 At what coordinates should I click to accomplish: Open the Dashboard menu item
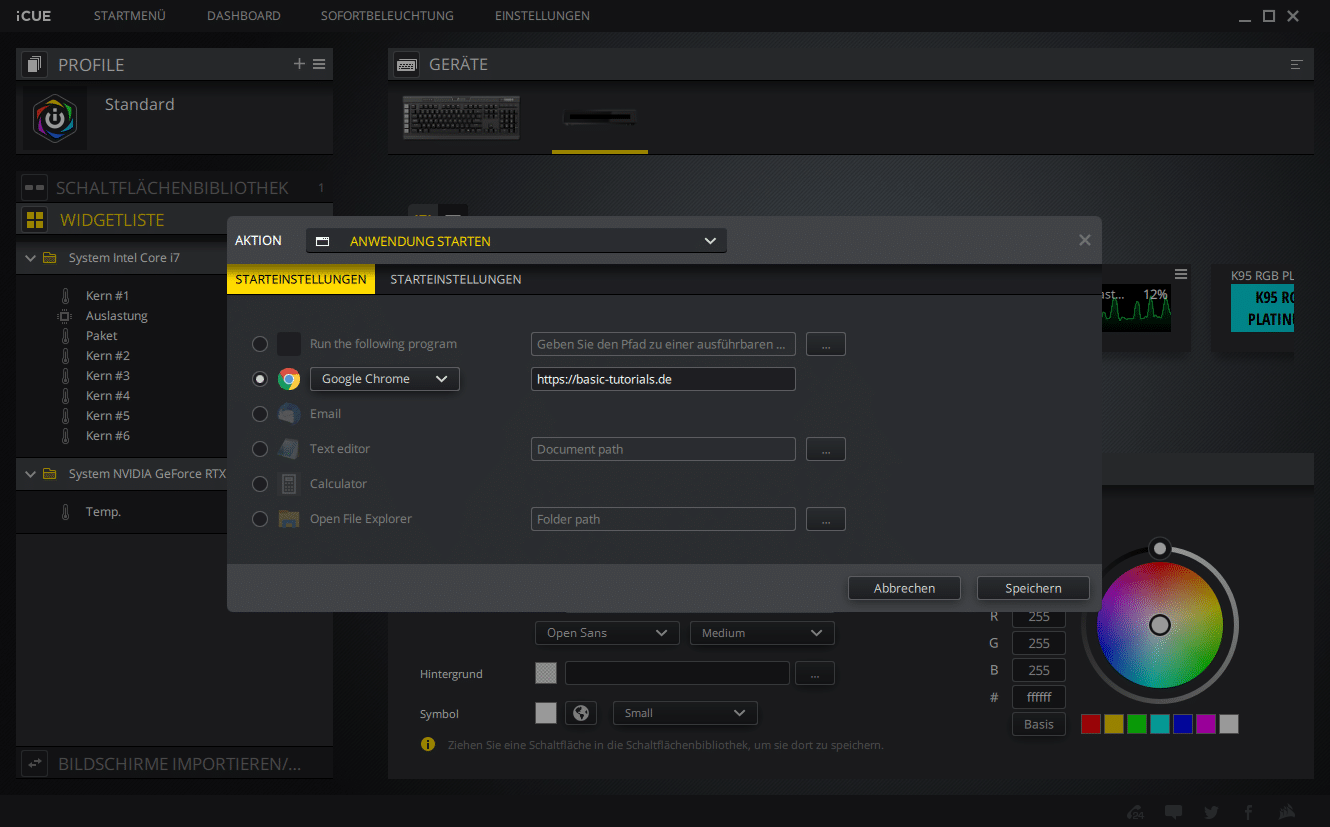coord(243,16)
